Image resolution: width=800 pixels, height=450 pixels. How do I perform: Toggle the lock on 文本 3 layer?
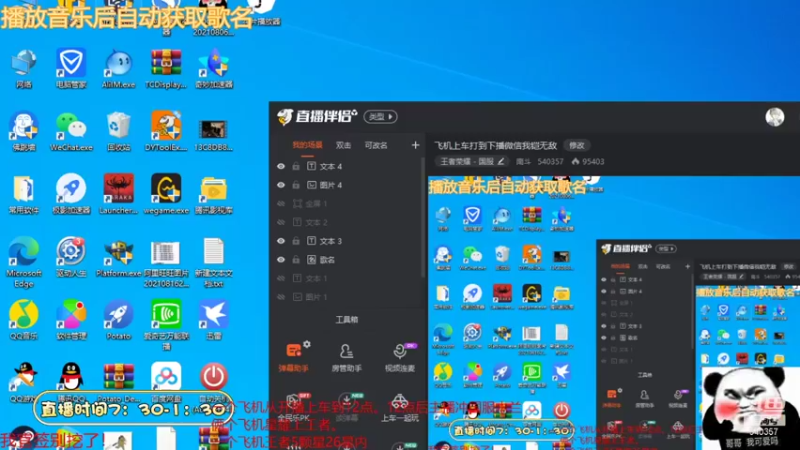point(296,241)
